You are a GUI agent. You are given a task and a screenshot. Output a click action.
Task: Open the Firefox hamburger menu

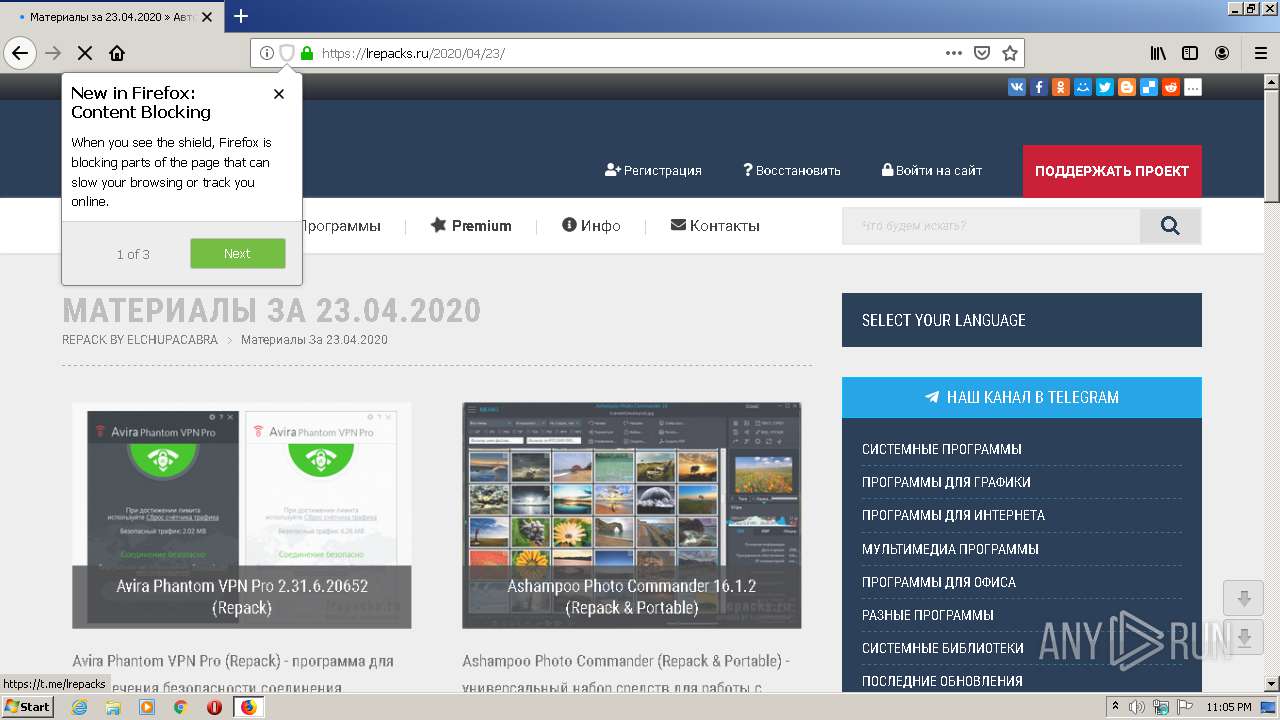(x=1260, y=53)
